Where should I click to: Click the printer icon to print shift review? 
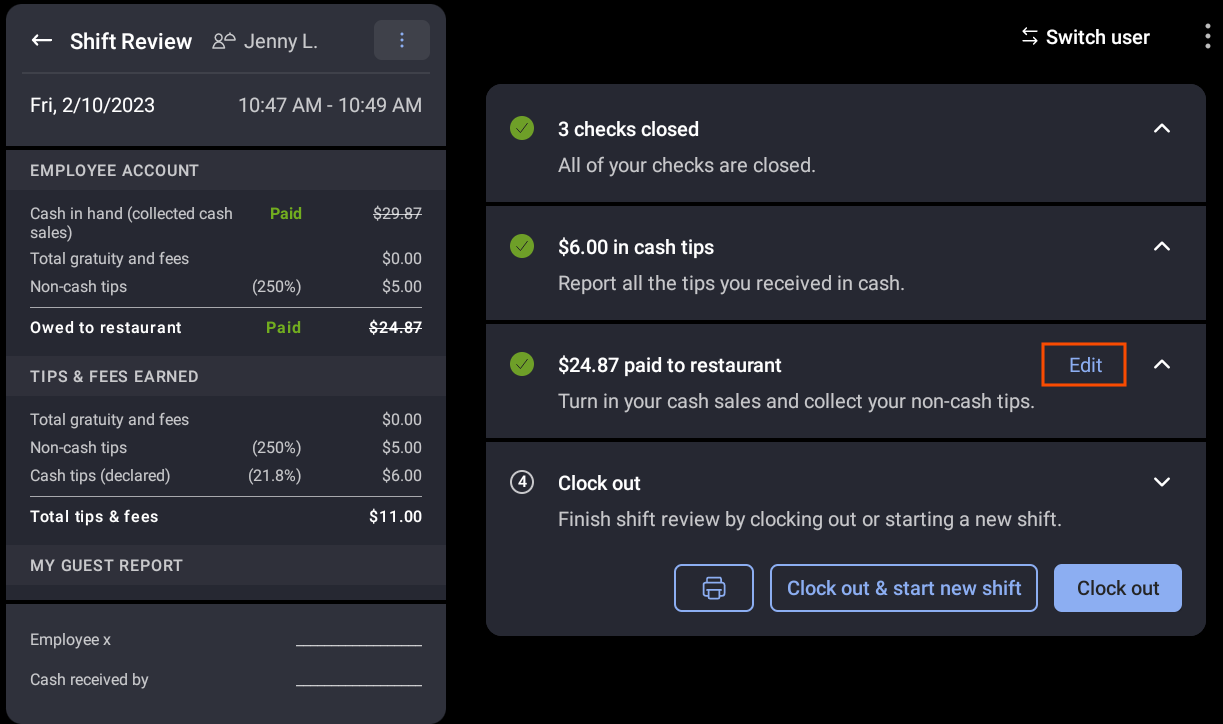[713, 588]
